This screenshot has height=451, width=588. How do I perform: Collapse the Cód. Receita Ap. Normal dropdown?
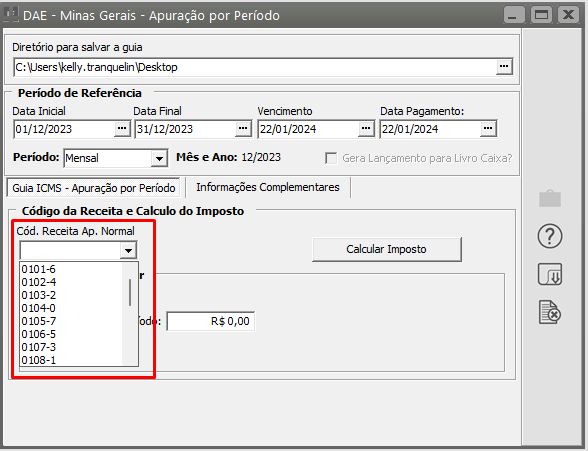point(128,250)
